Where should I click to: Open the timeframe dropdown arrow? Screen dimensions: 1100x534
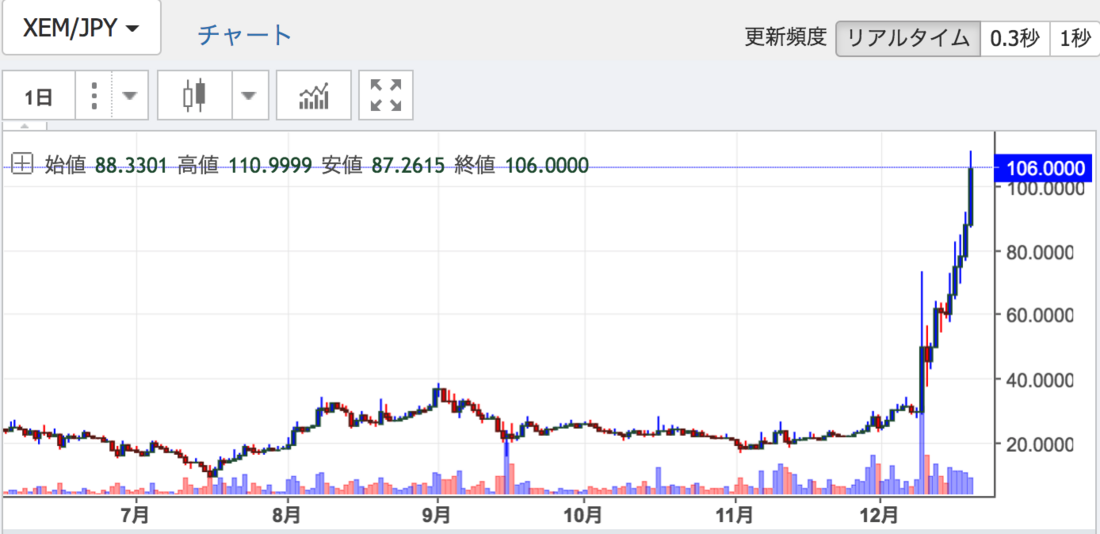tap(130, 95)
